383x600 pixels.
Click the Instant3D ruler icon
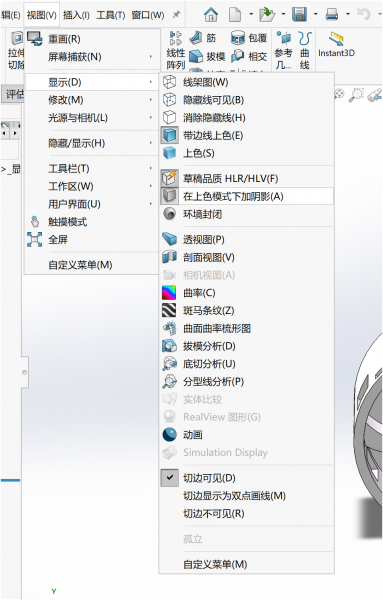[336, 38]
